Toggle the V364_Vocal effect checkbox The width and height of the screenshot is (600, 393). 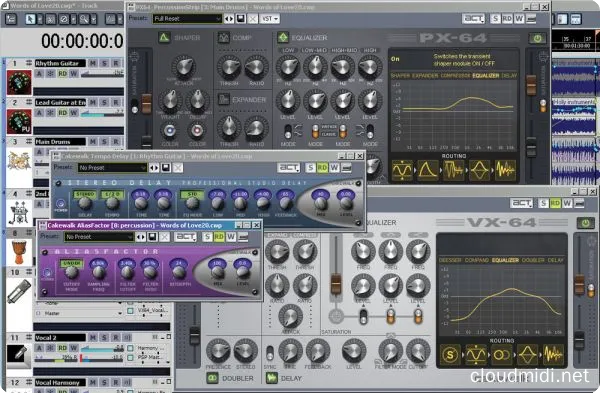coord(130,310)
